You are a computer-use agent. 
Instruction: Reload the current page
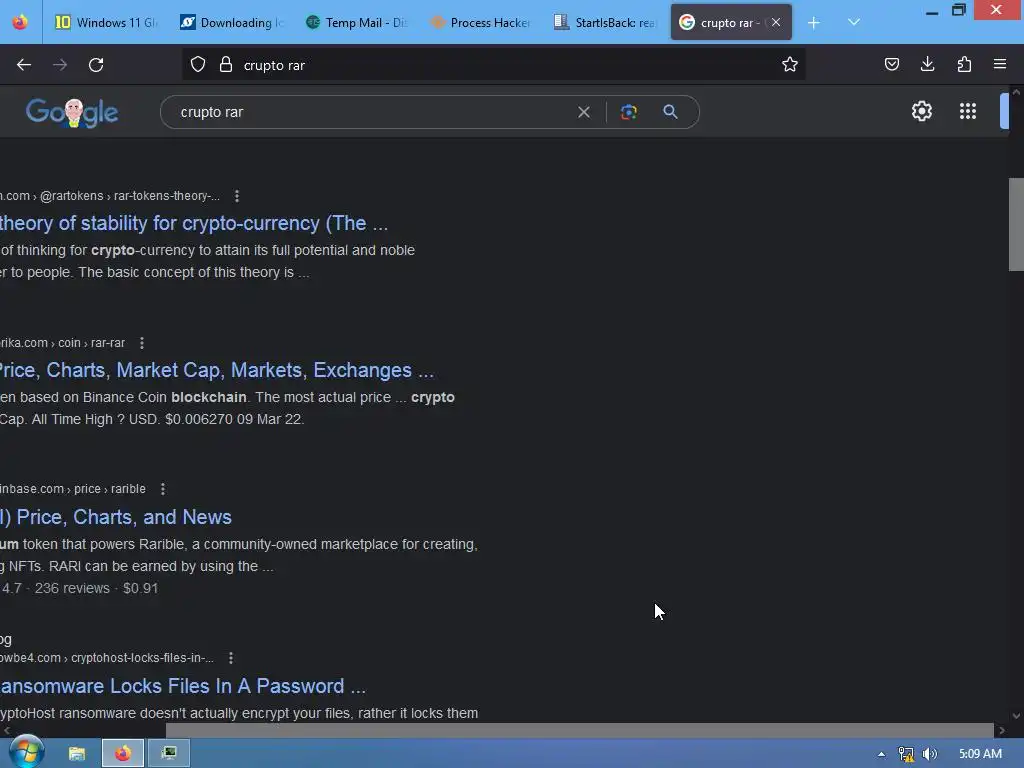[x=96, y=65]
